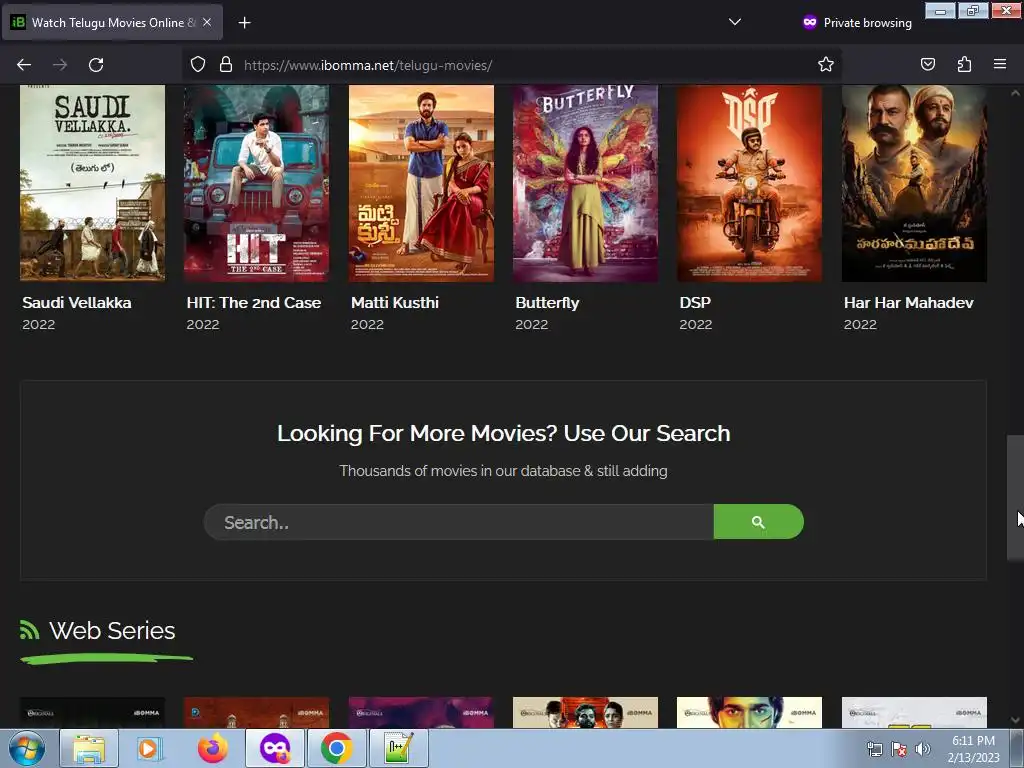Viewport: 1024px width, 768px height.
Task: Open the Matti Kusthi poster
Action: [x=421, y=184]
